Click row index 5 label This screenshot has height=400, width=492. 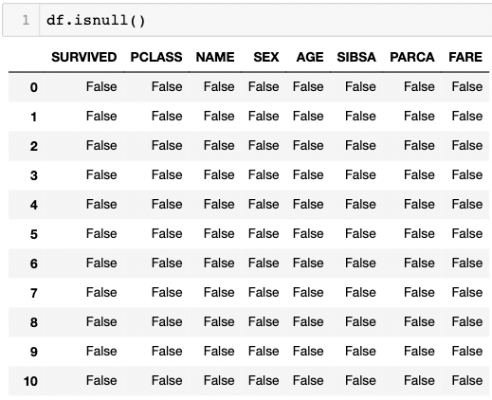coord(34,234)
